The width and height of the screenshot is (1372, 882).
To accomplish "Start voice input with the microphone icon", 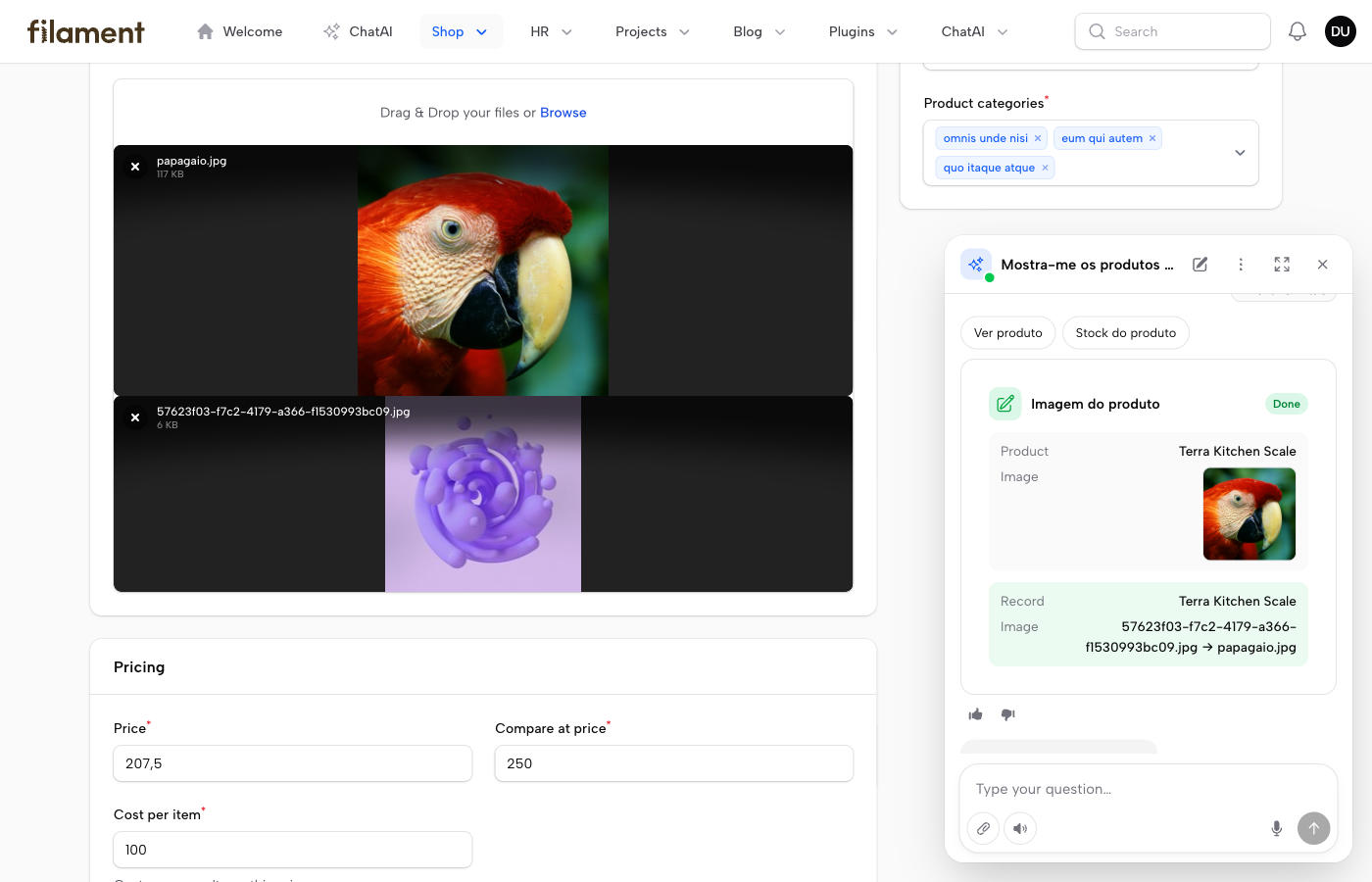I will point(1276,828).
